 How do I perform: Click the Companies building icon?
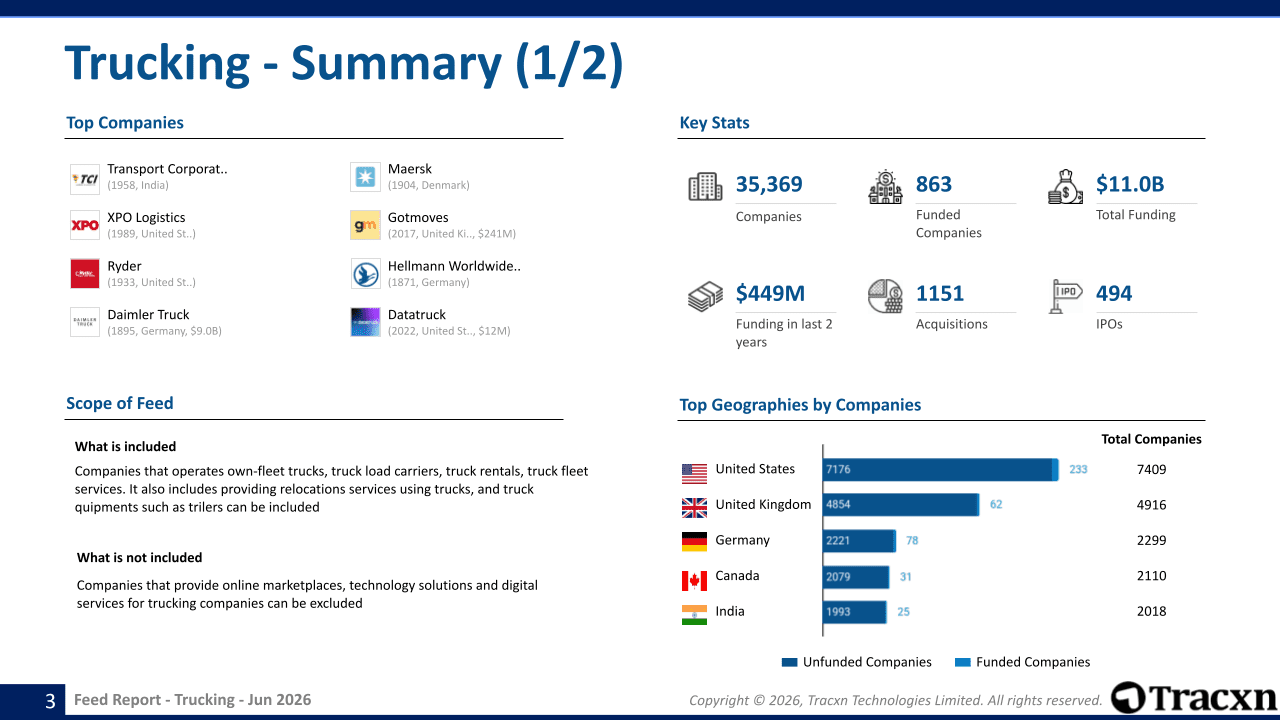[705, 187]
